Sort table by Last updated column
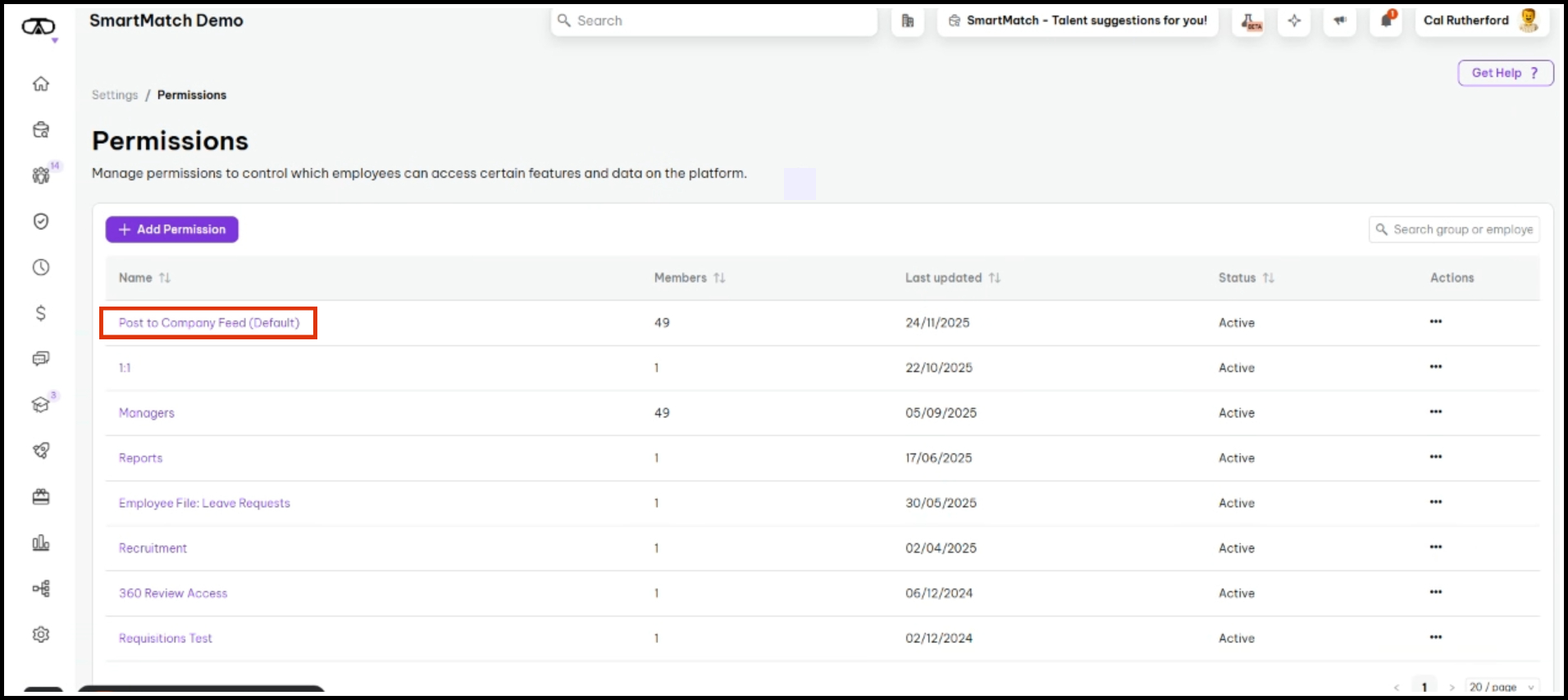Screen dimensions: 1568x700 pyautogui.click(x=994, y=278)
